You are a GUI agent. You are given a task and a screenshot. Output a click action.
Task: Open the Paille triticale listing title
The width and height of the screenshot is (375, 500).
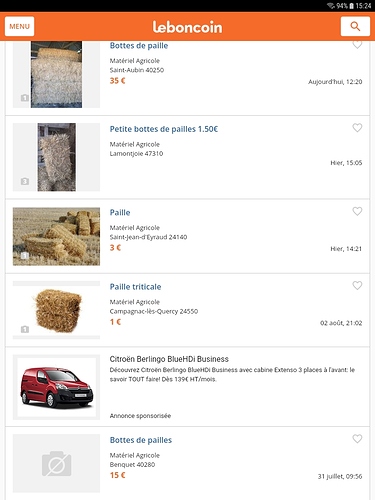click(135, 287)
